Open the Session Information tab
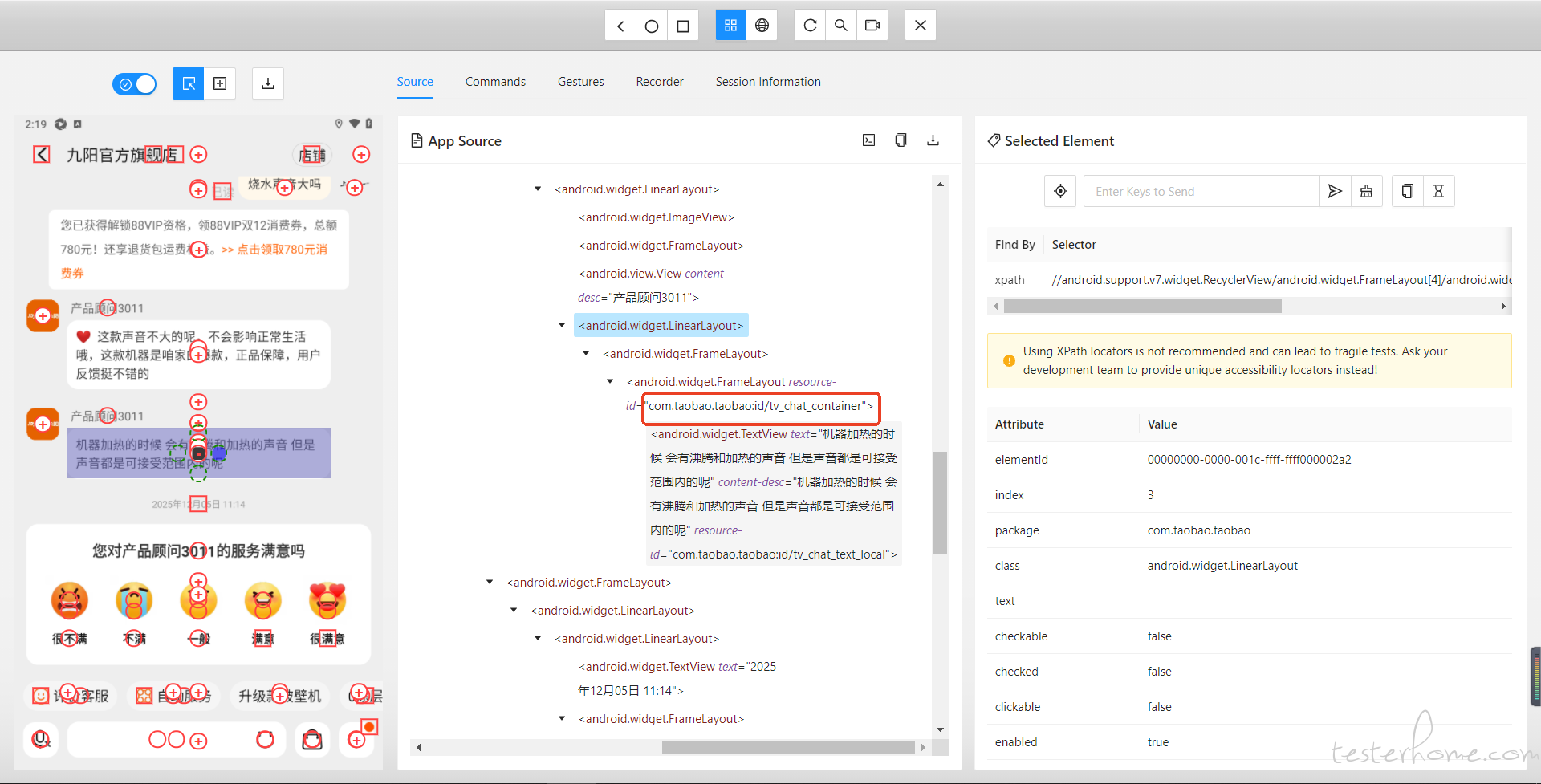 coord(767,82)
